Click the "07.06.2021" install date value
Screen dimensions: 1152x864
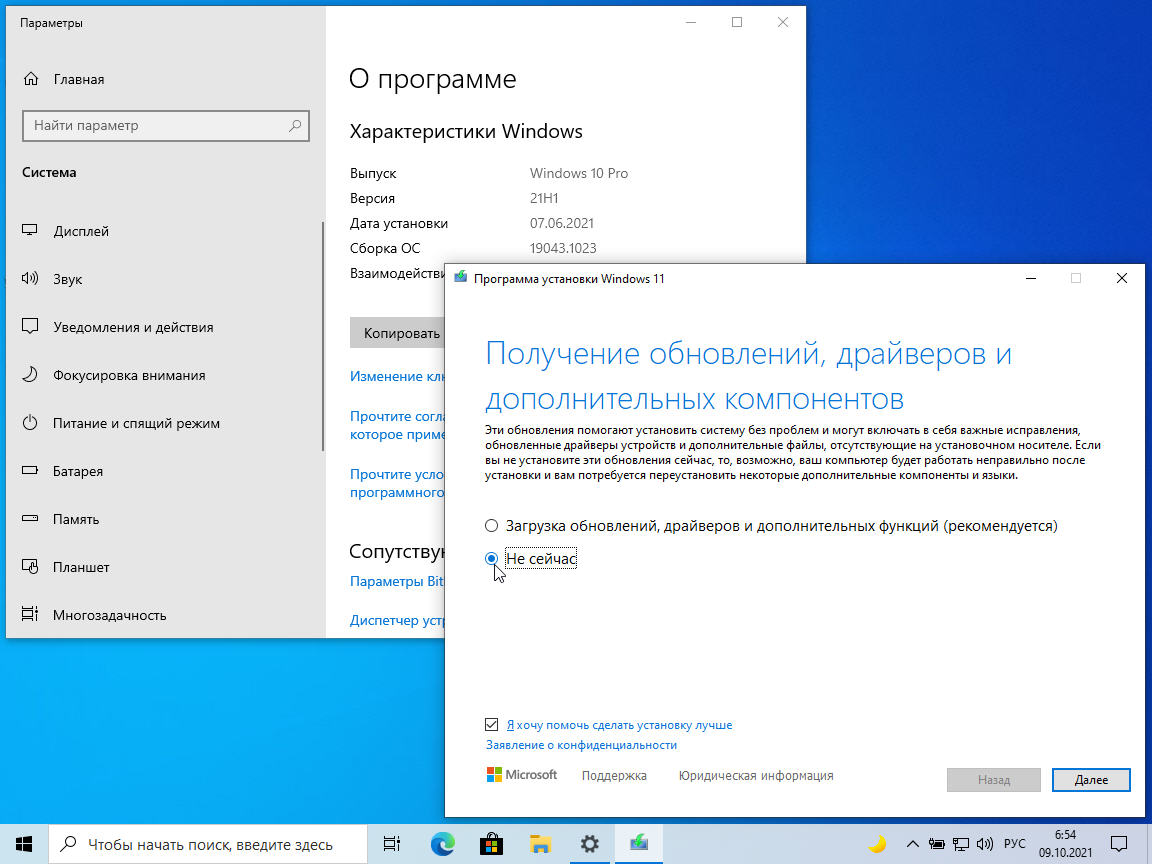[x=561, y=223]
